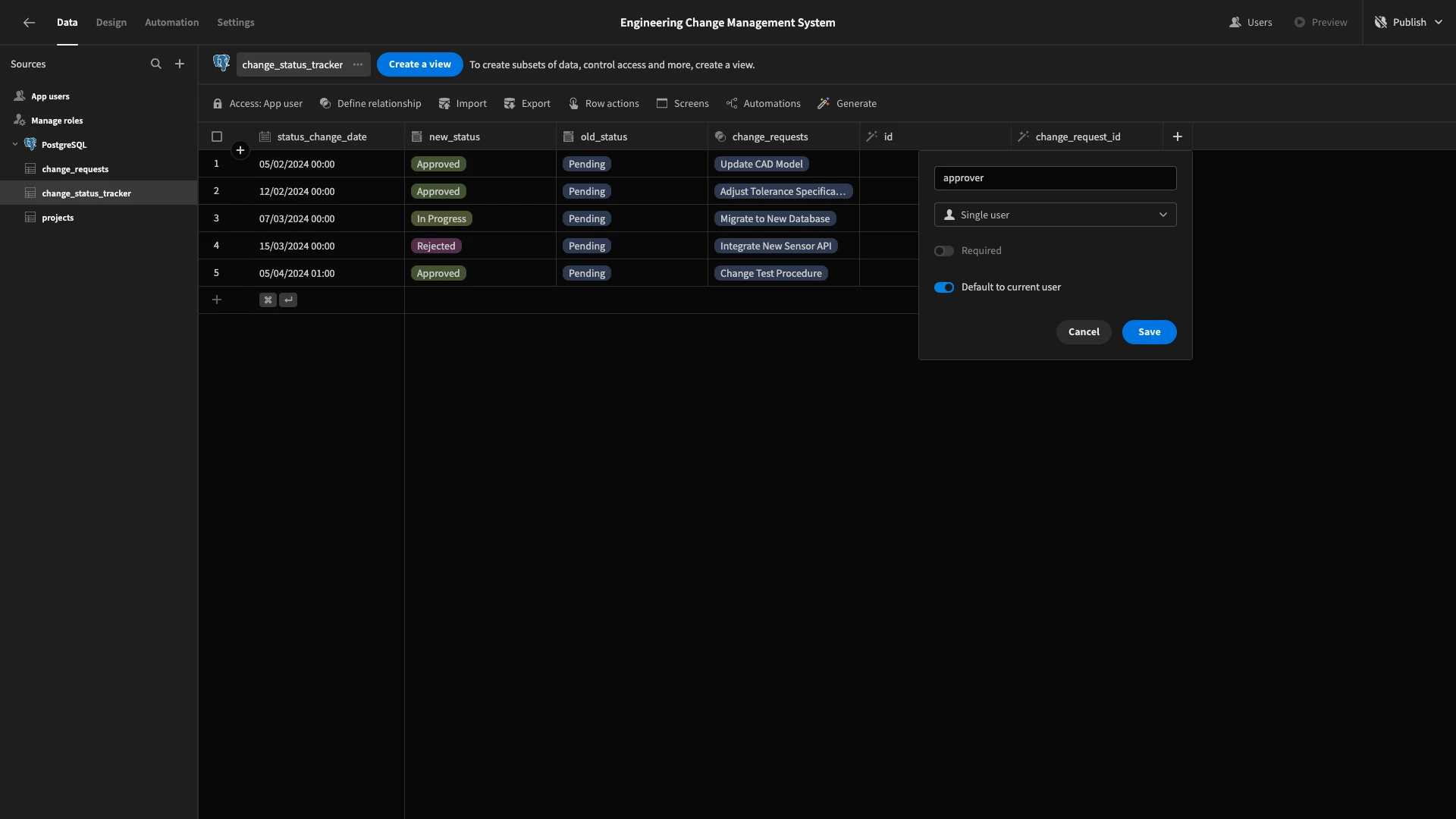This screenshot has height=819, width=1456.
Task: Click the projects table icon in sidebar
Action: pos(30,218)
